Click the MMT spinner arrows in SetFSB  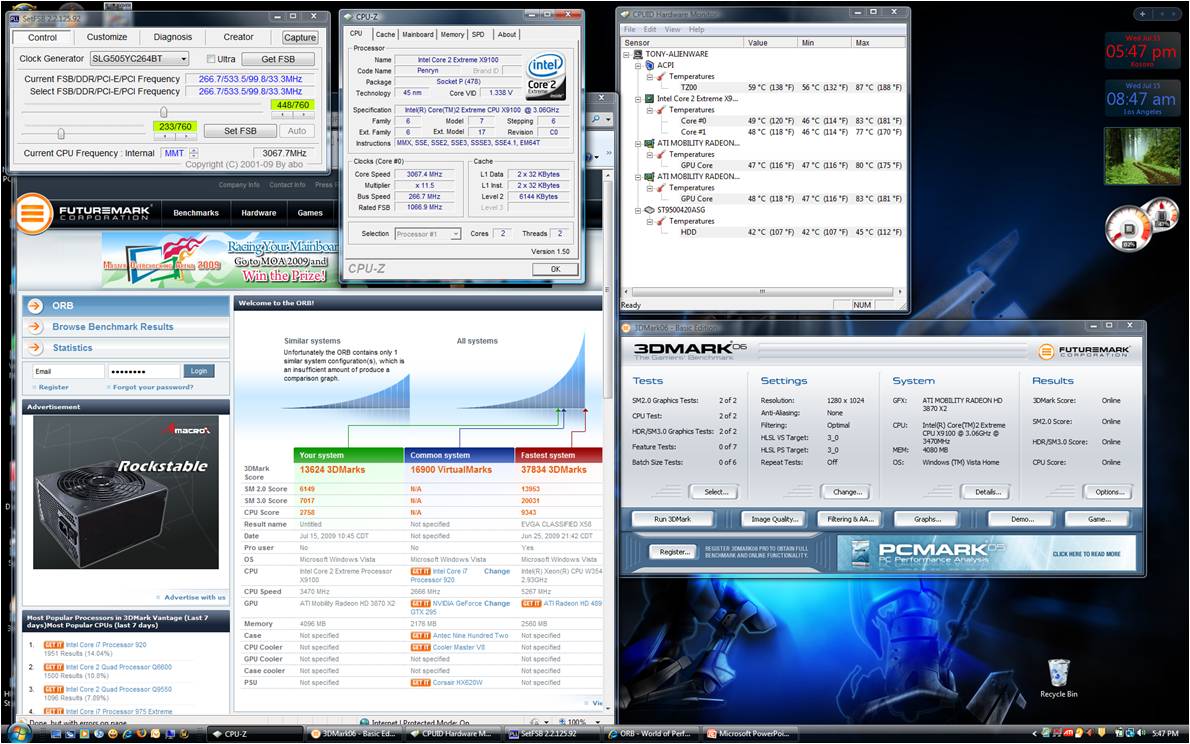(194, 153)
